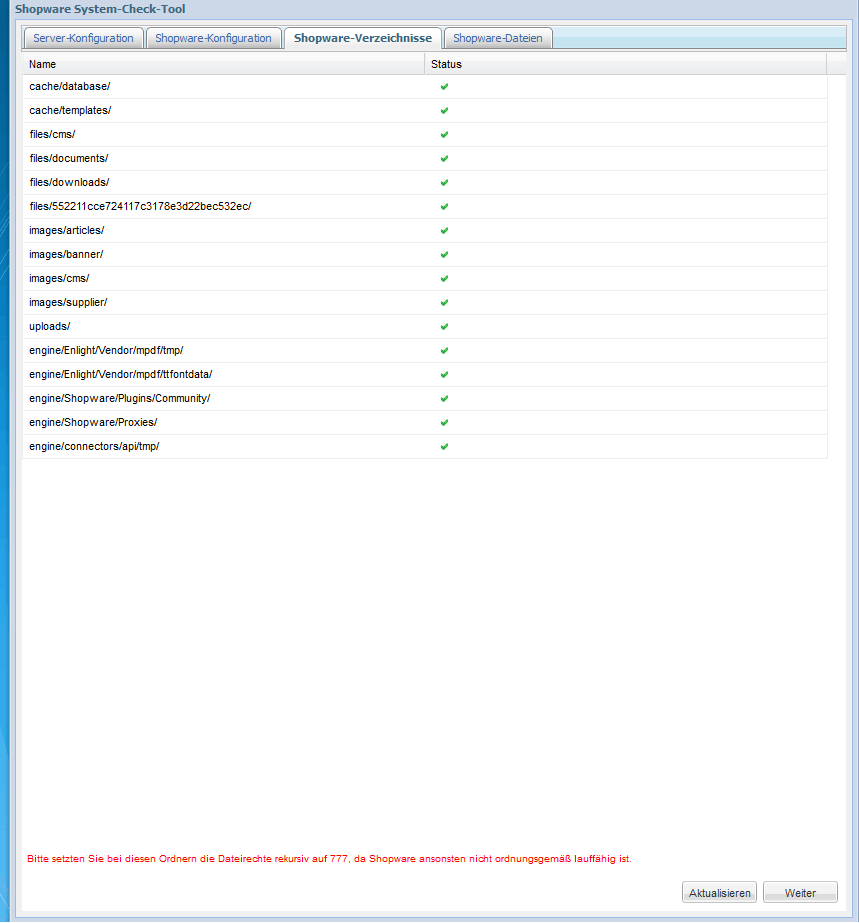Click the checkmark for engine/Enlight/Vendor/mpdf/ttfontdata/

pyautogui.click(x=445, y=375)
